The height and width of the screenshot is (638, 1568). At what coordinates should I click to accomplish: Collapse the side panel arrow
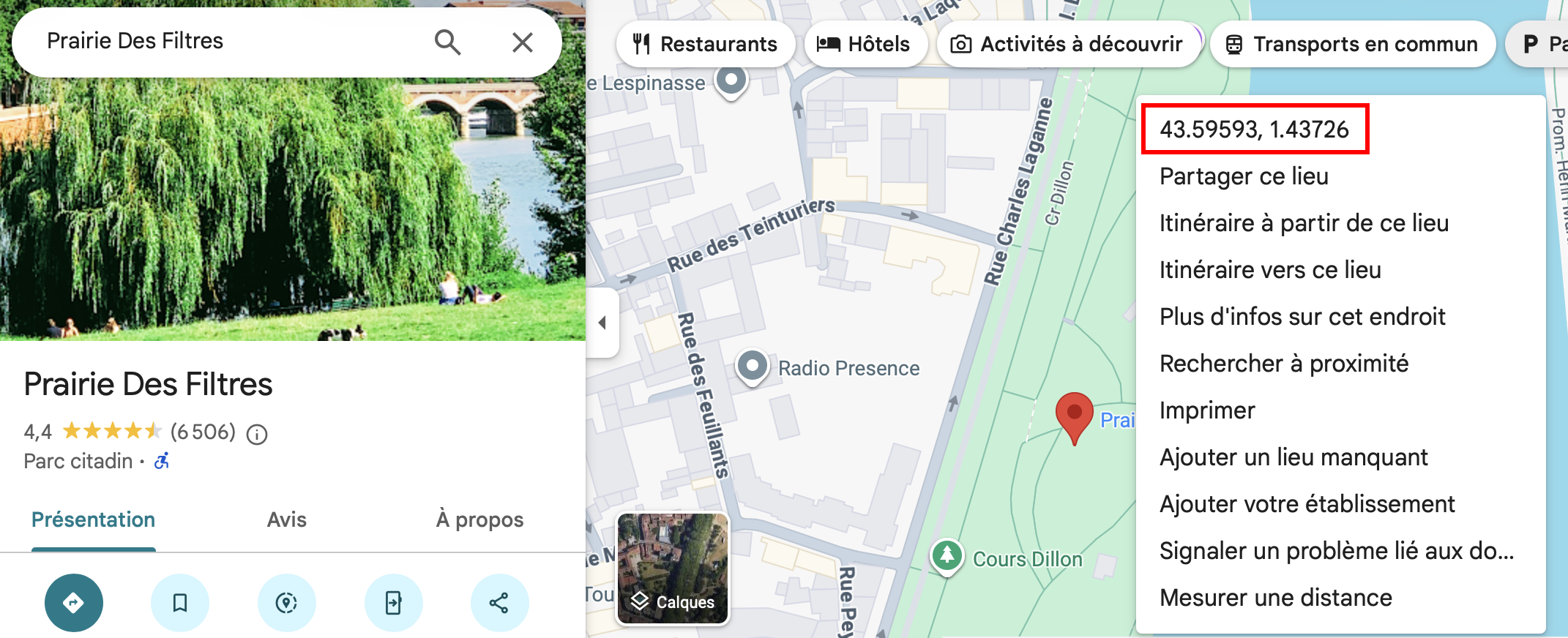(602, 323)
